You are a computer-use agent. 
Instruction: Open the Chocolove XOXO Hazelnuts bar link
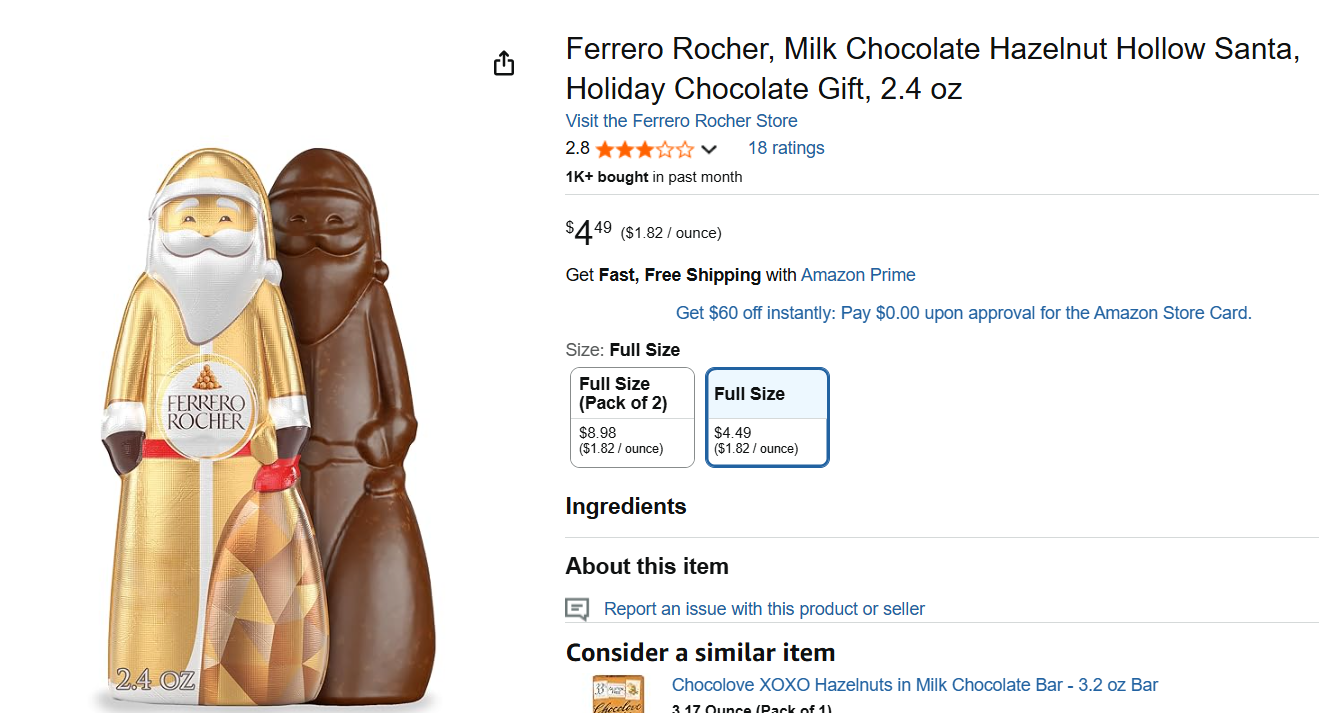(914, 685)
